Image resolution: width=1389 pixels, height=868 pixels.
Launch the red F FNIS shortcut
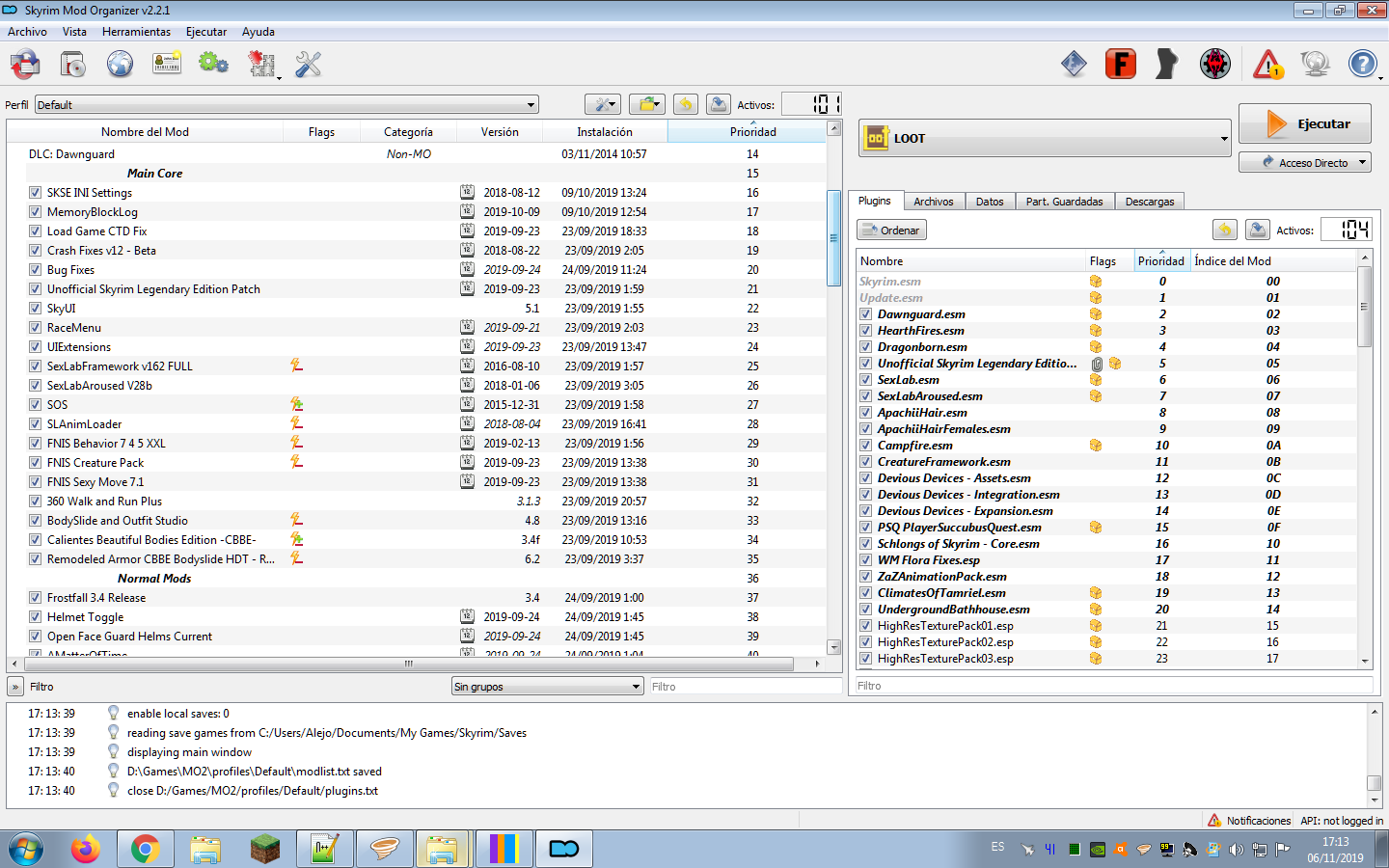pos(1120,64)
